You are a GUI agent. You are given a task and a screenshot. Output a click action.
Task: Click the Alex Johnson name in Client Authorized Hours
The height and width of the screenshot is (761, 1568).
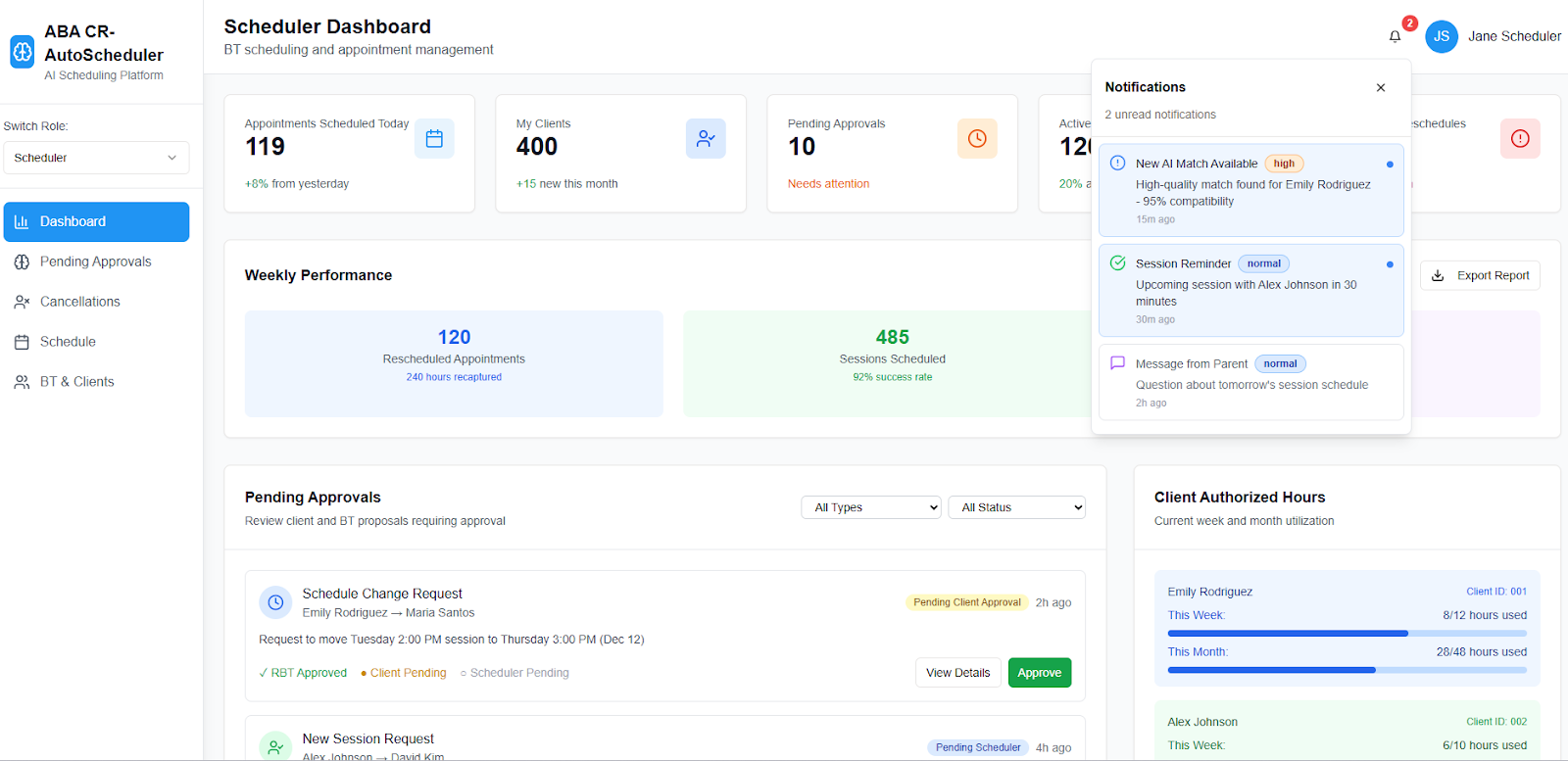[1202, 722]
